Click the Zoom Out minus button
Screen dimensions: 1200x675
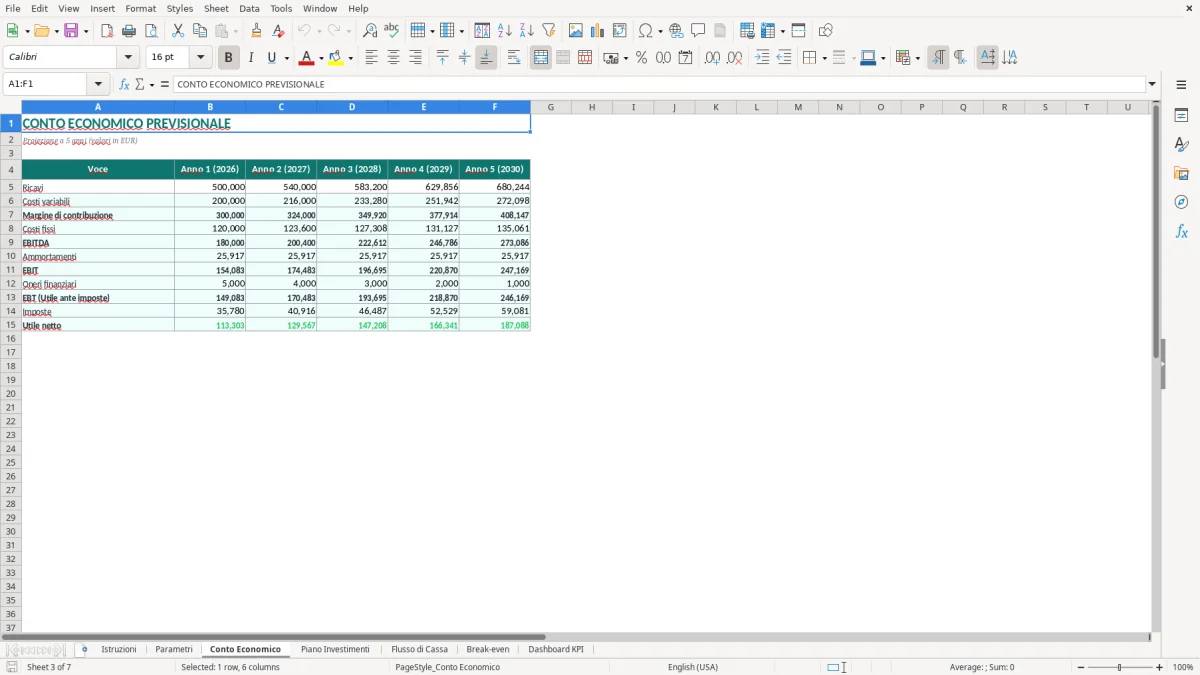1080,667
